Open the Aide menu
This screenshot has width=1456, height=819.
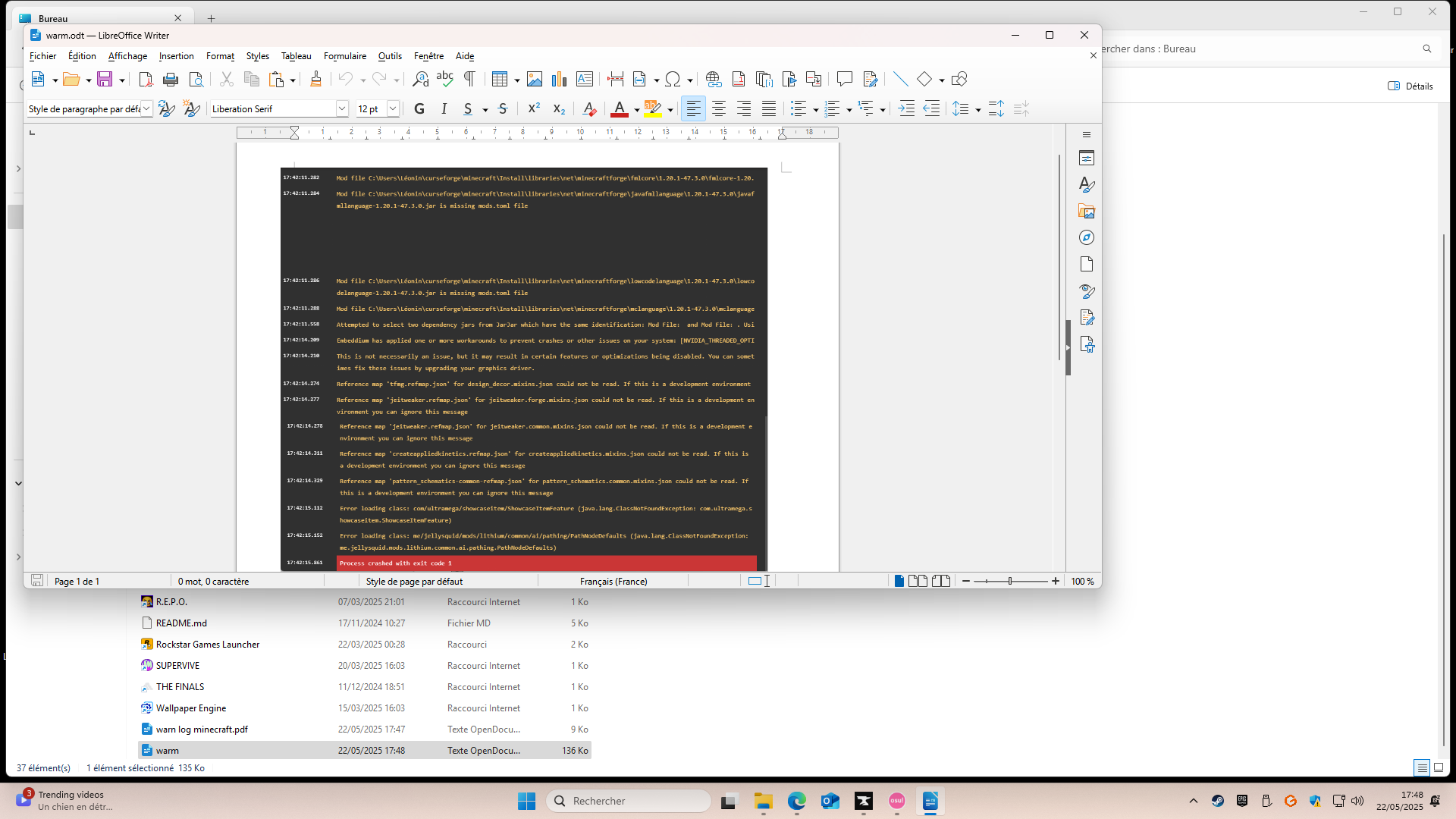[x=465, y=56]
